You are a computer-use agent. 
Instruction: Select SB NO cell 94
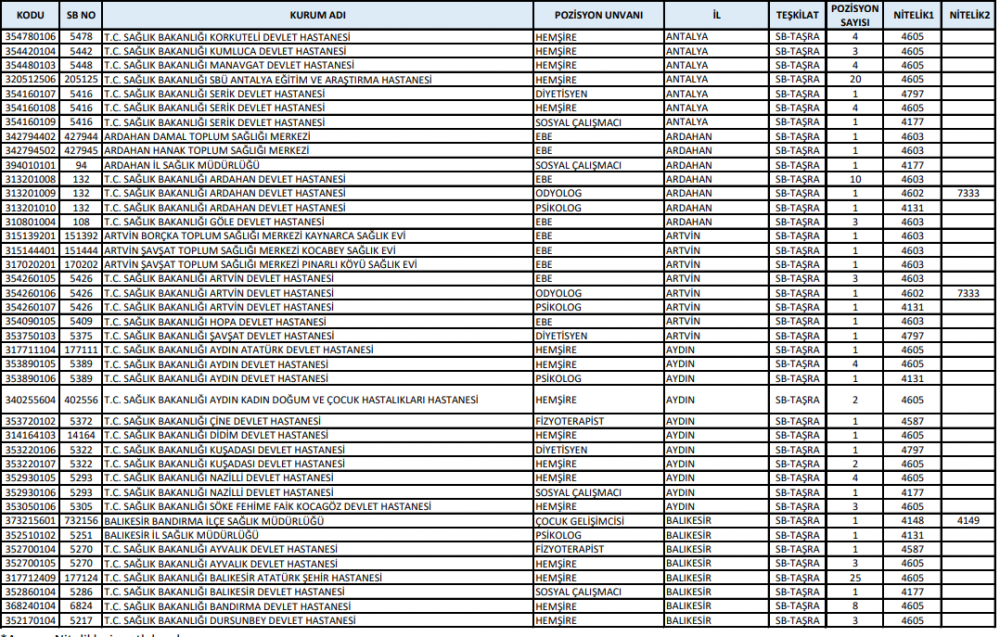pos(81,165)
